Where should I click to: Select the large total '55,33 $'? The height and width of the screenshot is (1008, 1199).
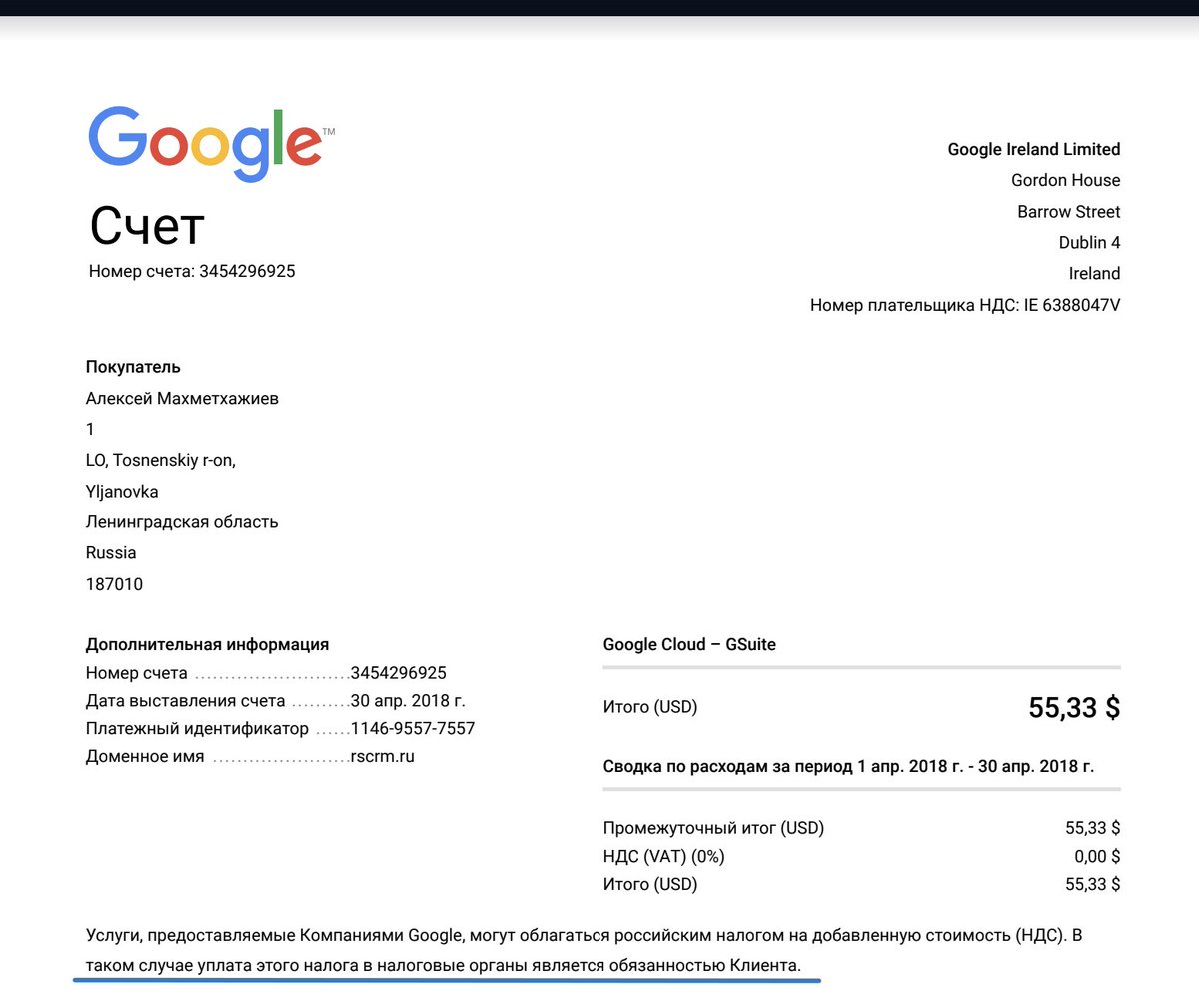pos(1074,708)
